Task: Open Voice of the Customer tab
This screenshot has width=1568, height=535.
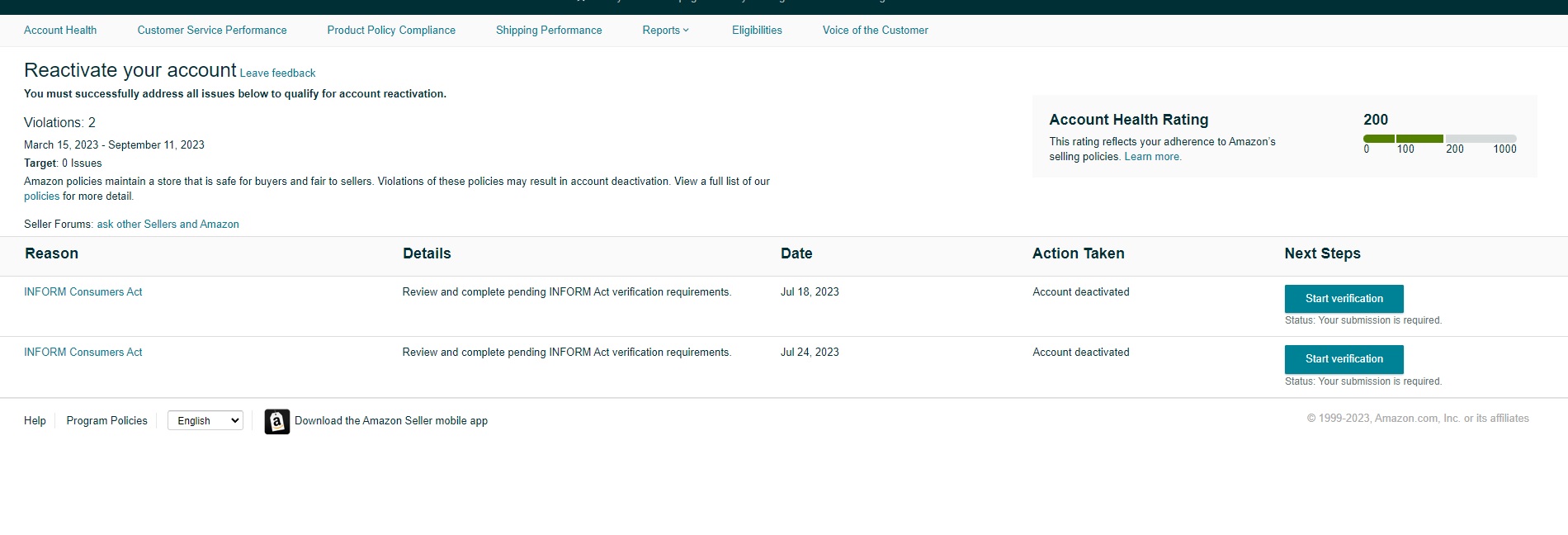Action: (876, 31)
